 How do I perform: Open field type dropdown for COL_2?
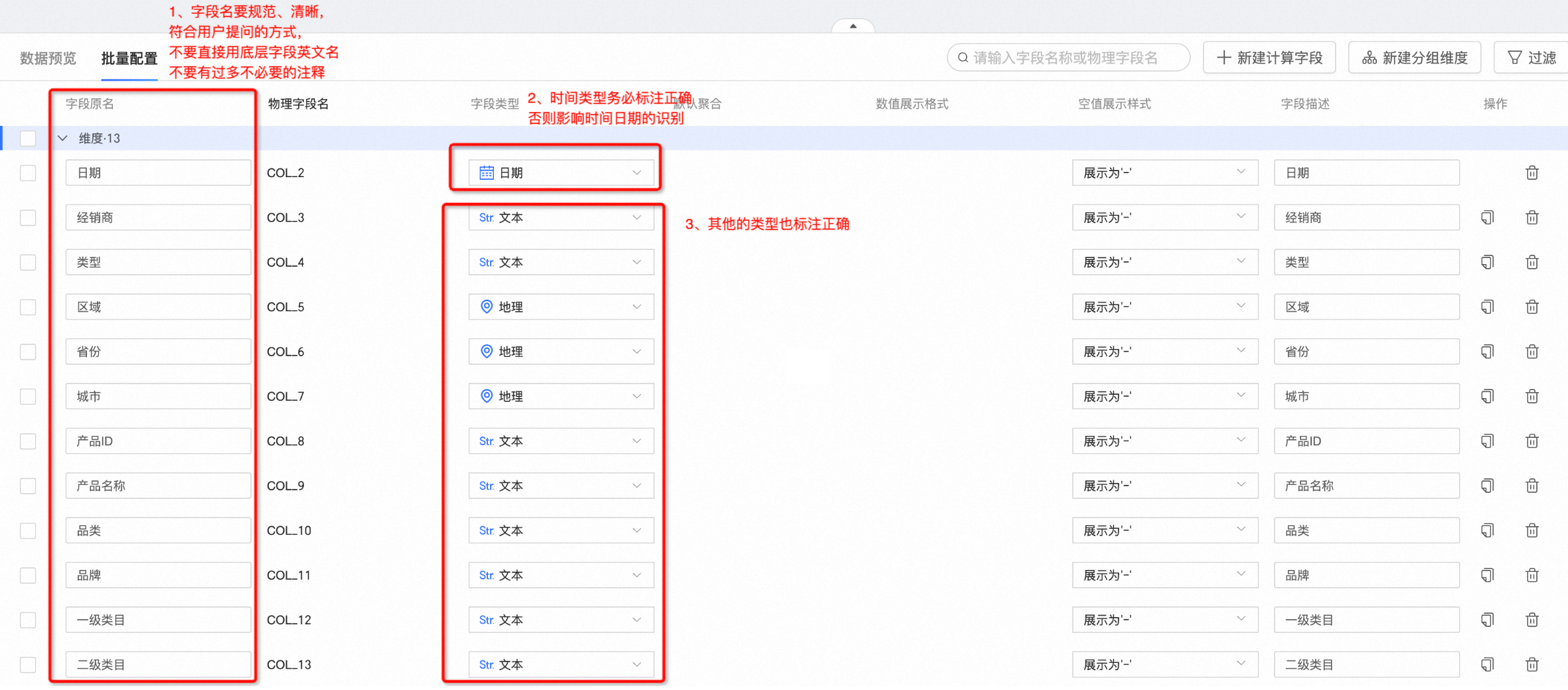561,172
